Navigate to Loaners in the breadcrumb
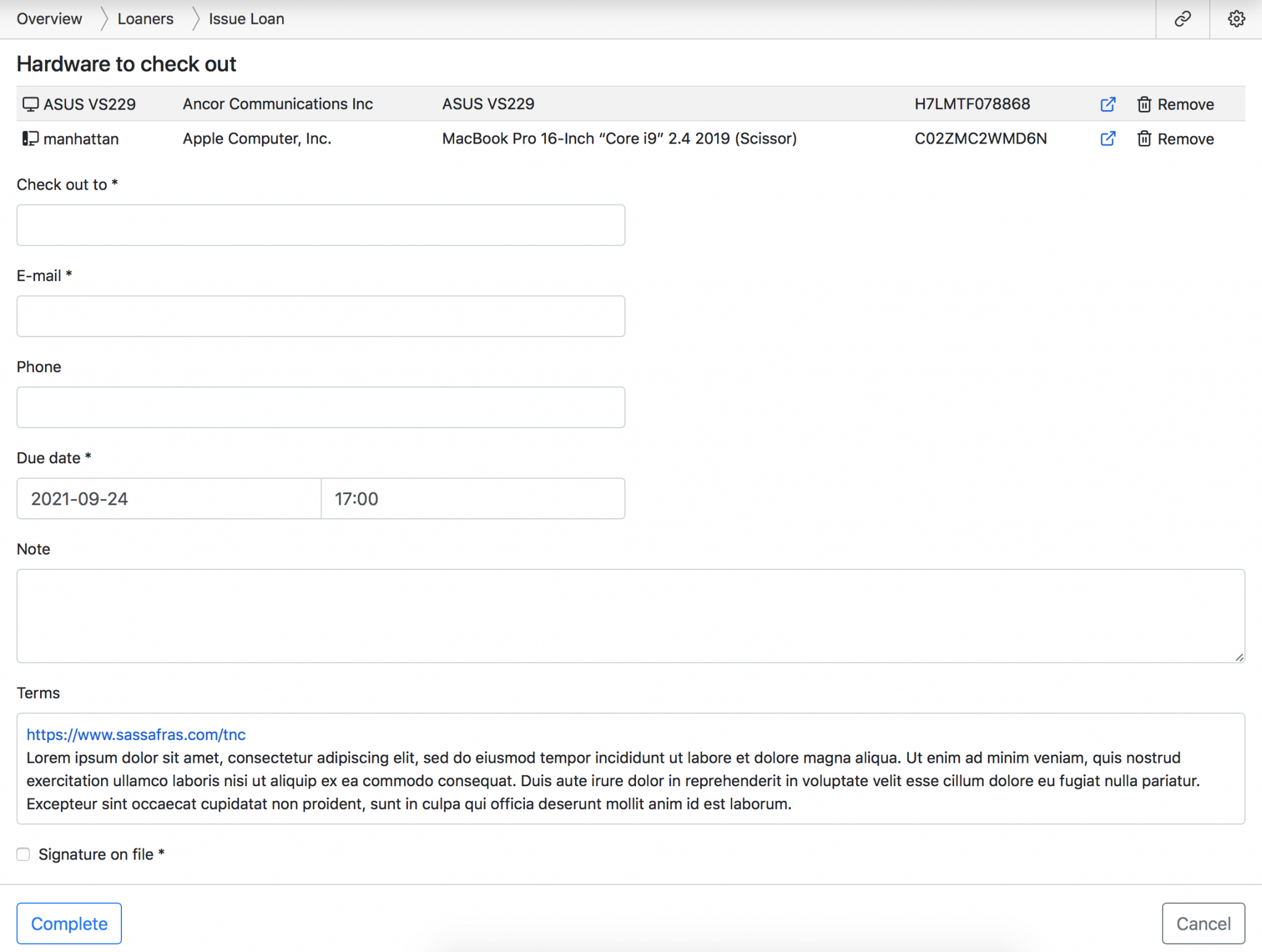The image size is (1262, 952). [145, 18]
